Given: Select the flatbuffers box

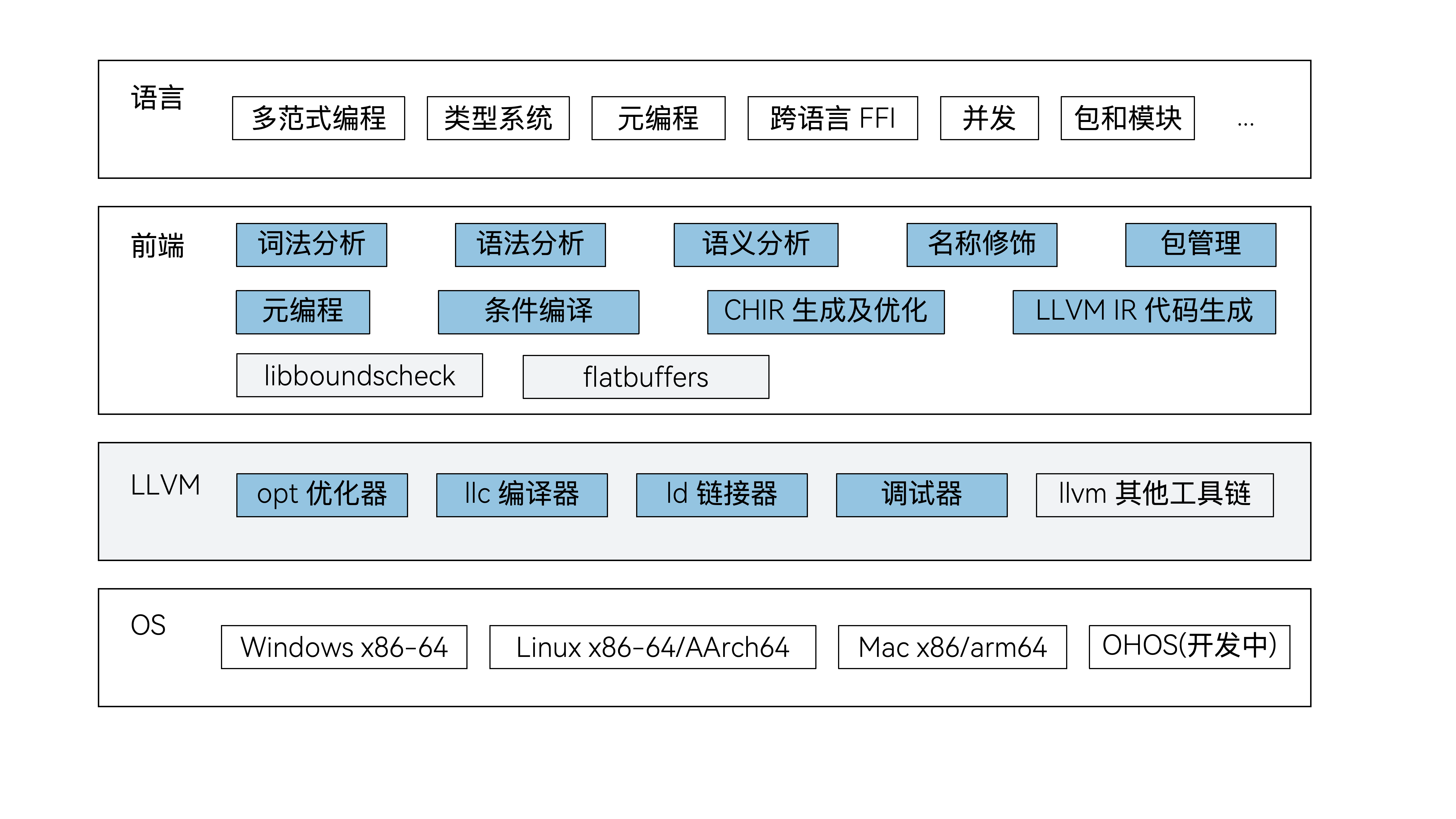Looking at the screenshot, I should click(646, 377).
